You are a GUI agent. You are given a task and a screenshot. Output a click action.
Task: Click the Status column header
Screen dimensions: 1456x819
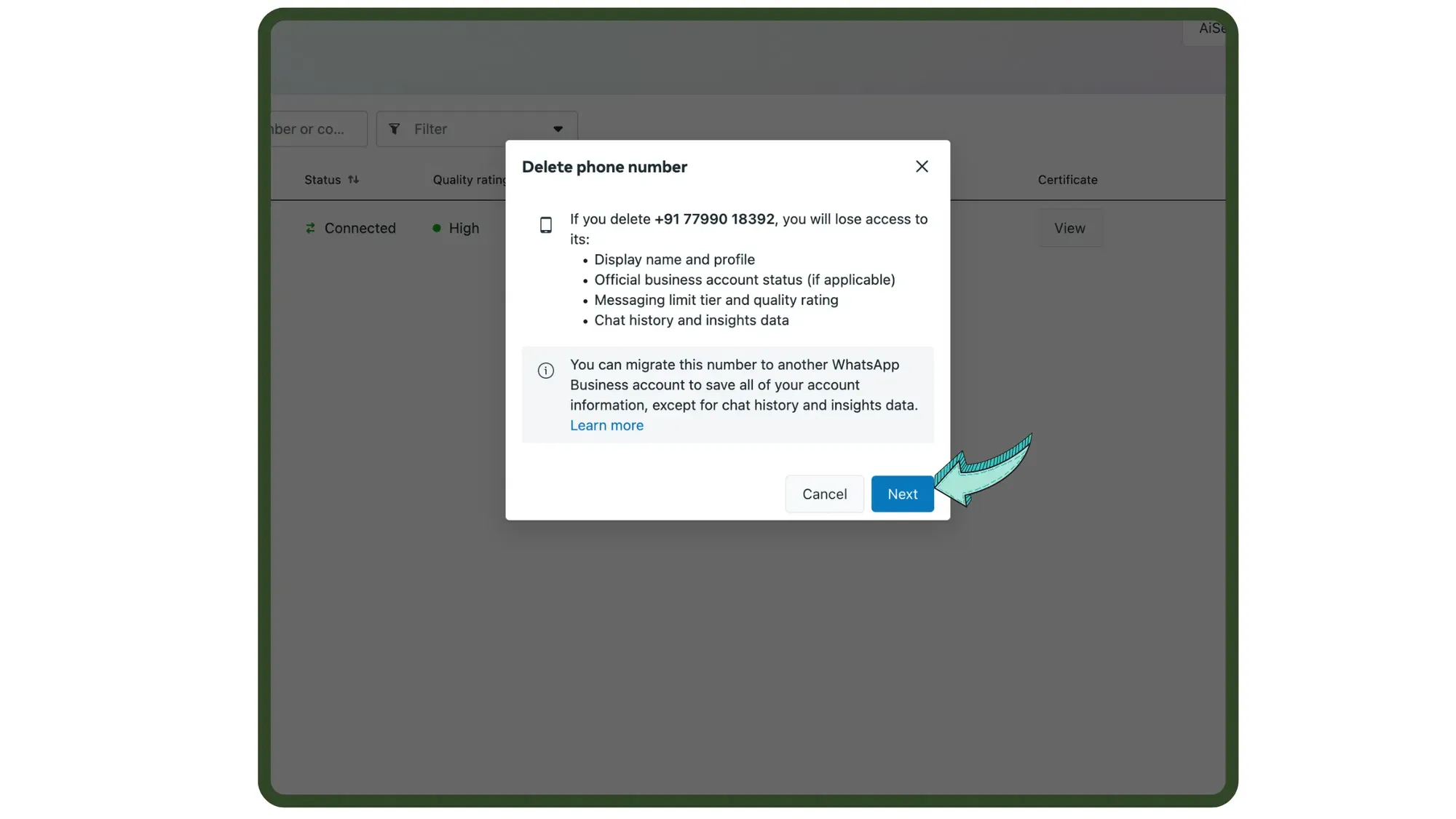click(x=323, y=179)
